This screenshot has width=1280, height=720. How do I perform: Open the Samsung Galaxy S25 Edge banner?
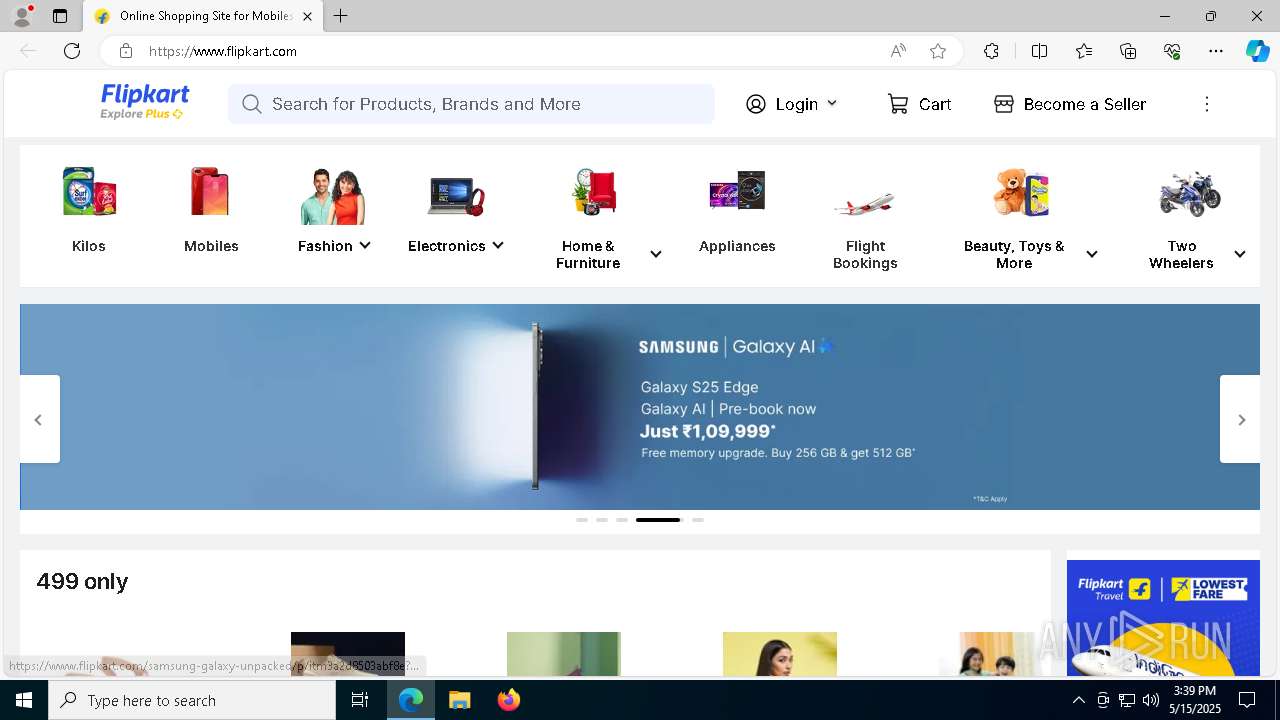640,407
